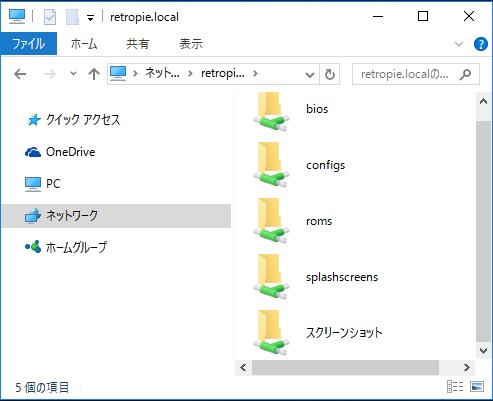Click the search magnifier icon
This screenshot has height=401, width=493.
[x=465, y=74]
